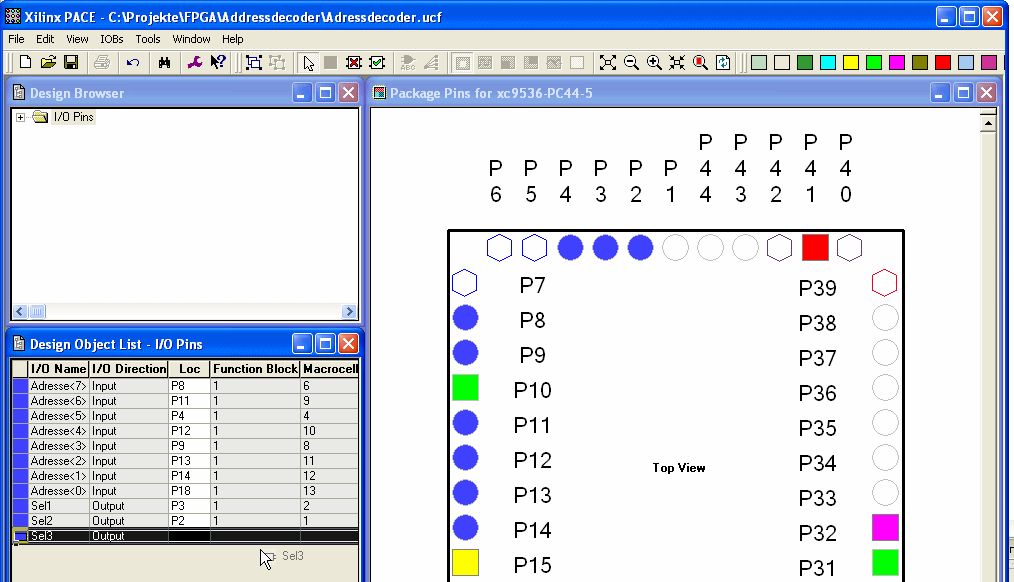Screen dimensions: 1014x582
Task: Pick the cyan toolbar color swatch
Action: tap(828, 62)
